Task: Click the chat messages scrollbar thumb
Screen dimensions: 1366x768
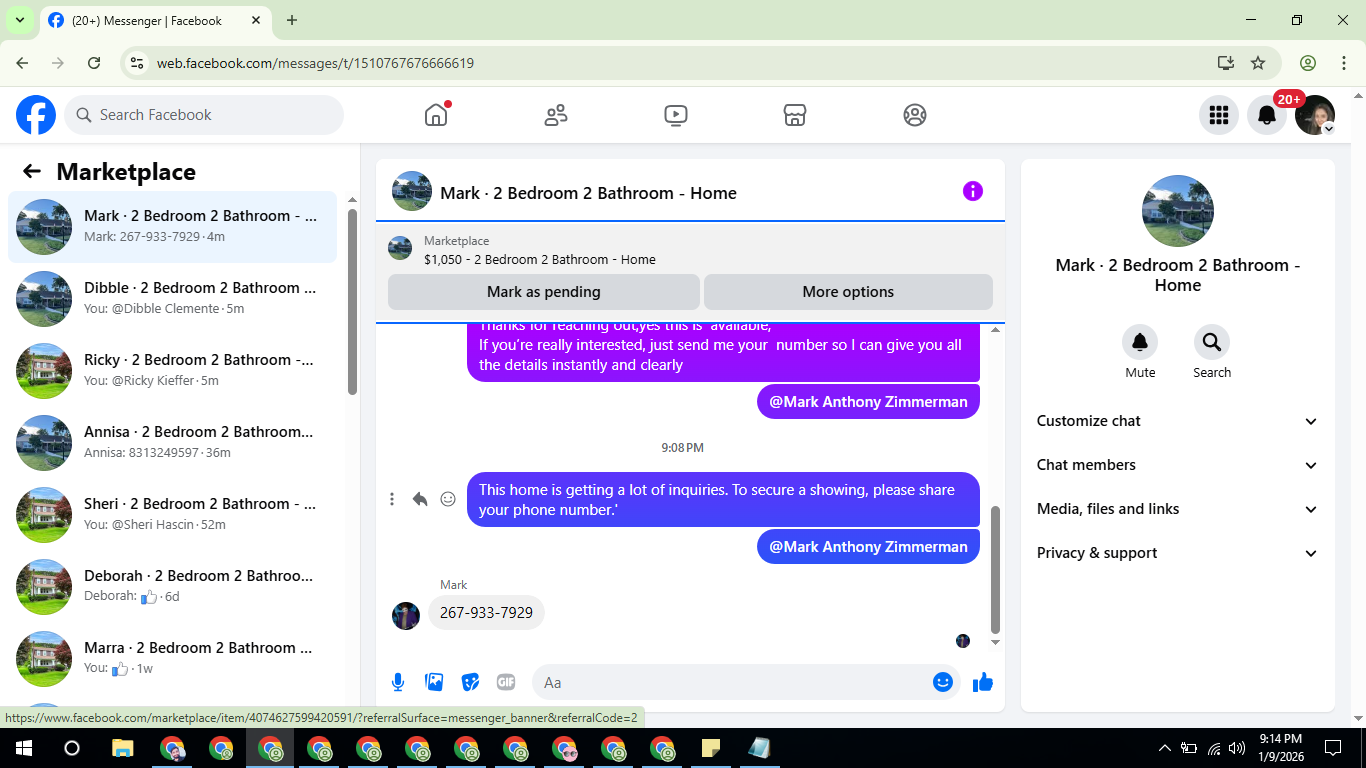Action: [995, 570]
